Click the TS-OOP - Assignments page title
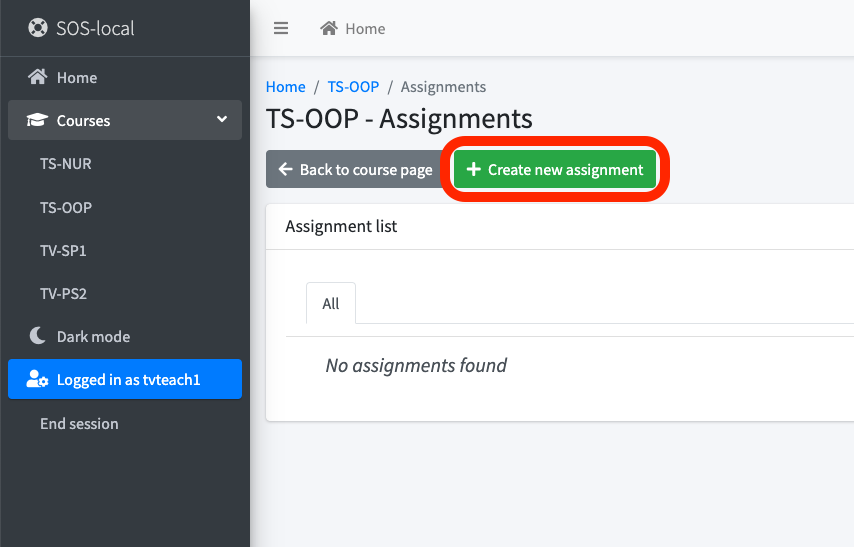 click(399, 118)
